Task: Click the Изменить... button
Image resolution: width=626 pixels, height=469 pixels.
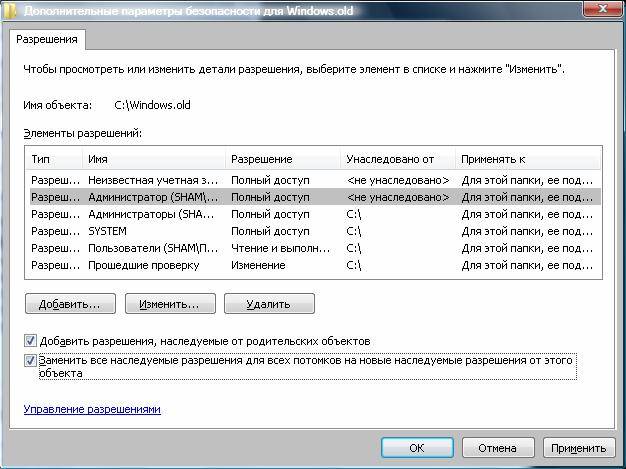Action: click(169, 303)
